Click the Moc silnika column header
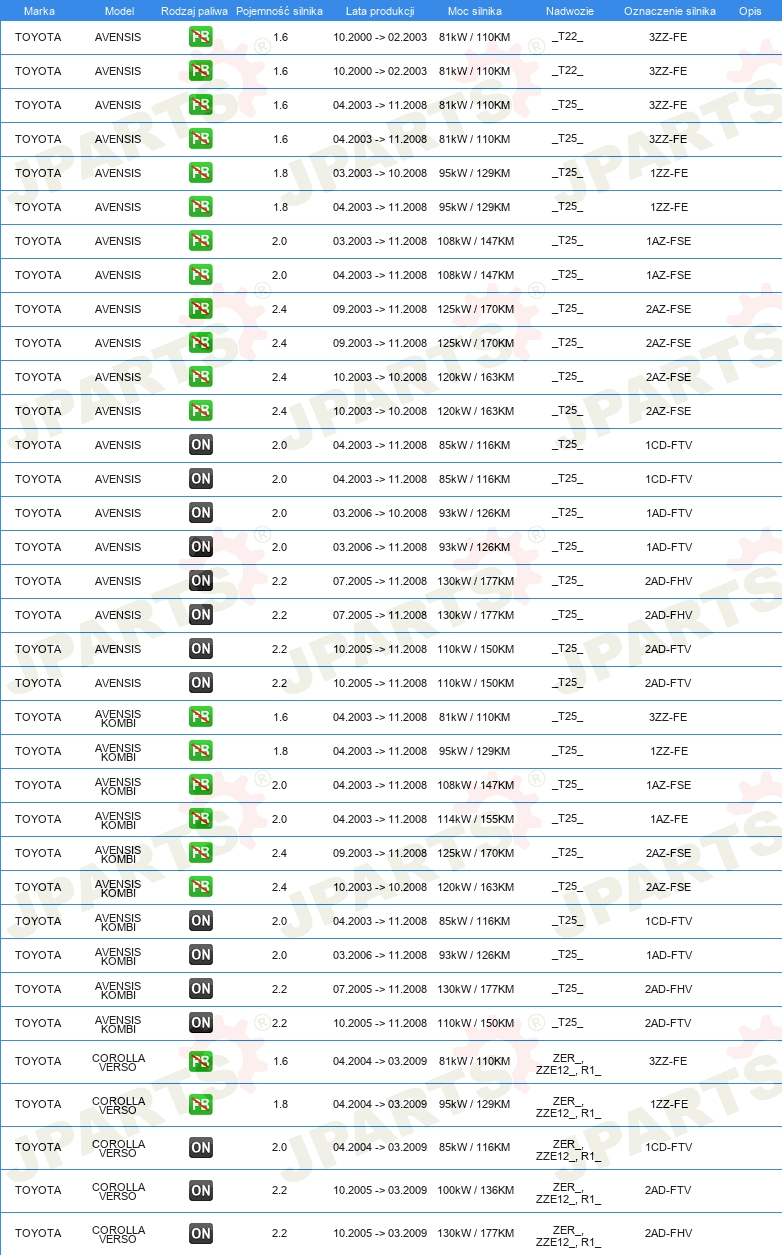 (475, 11)
